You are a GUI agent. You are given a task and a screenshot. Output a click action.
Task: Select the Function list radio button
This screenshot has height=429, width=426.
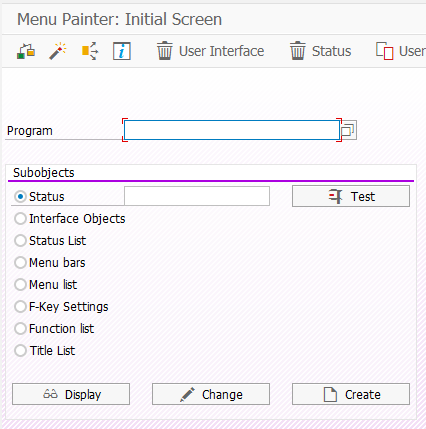click(x=20, y=329)
